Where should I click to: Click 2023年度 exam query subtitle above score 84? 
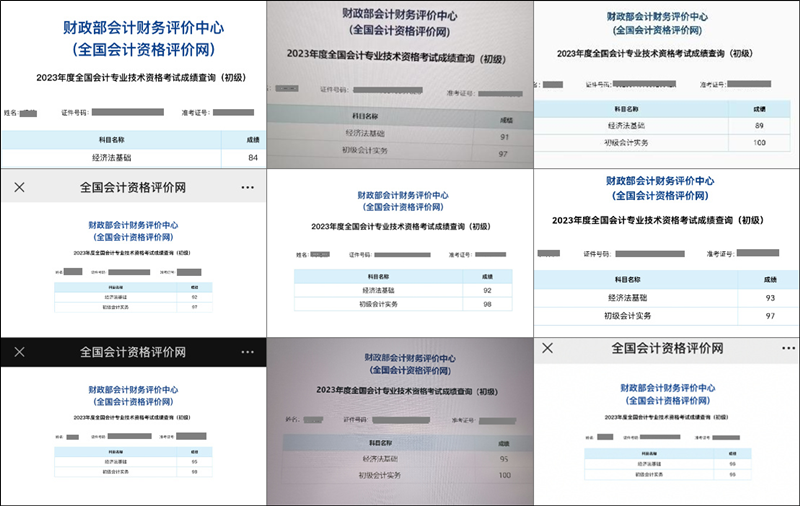tap(141, 78)
